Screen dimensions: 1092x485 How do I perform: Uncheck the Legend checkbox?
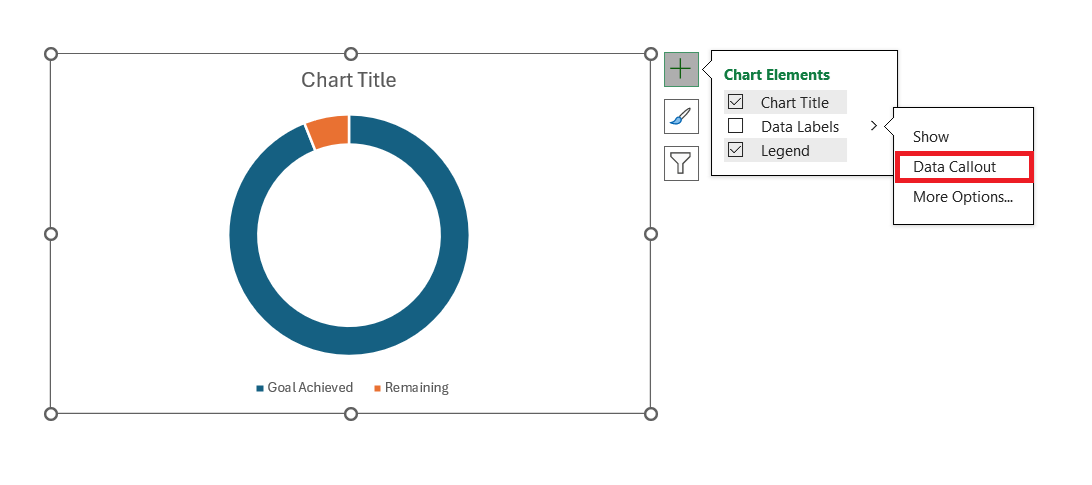(x=735, y=150)
